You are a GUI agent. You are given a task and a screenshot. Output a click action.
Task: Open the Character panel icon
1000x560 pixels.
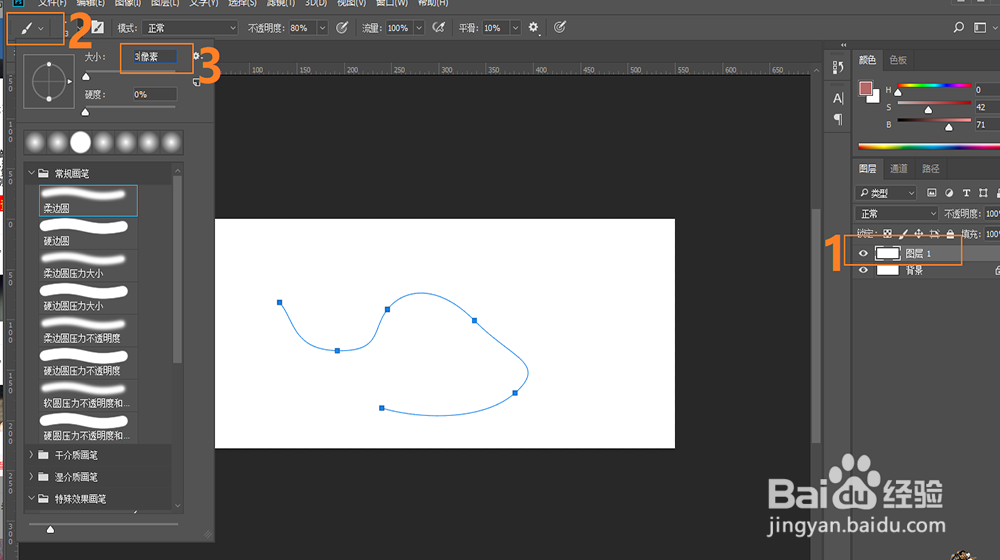(838, 98)
